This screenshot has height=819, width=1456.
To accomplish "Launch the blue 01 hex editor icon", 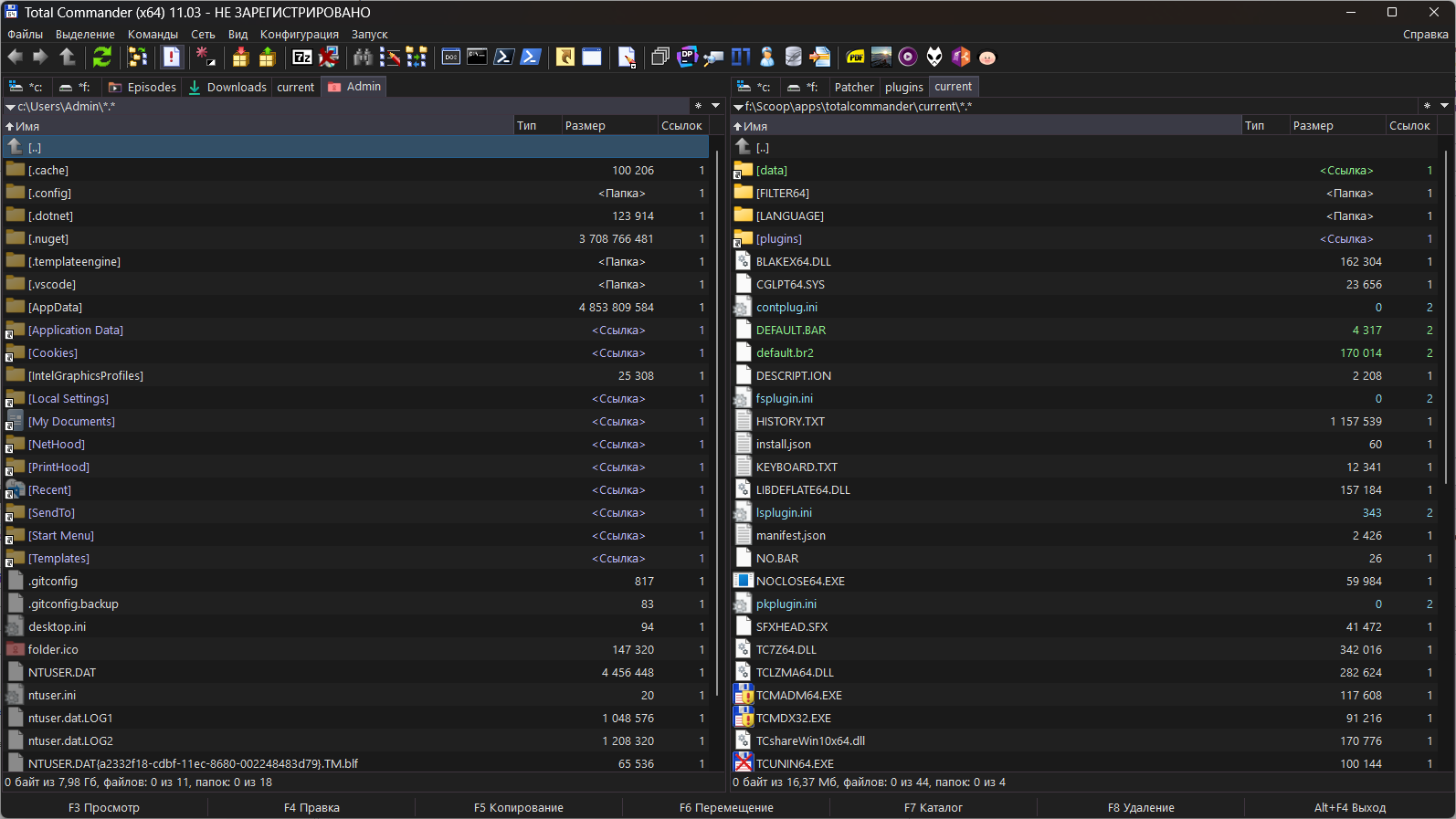I will pyautogui.click(x=741, y=57).
